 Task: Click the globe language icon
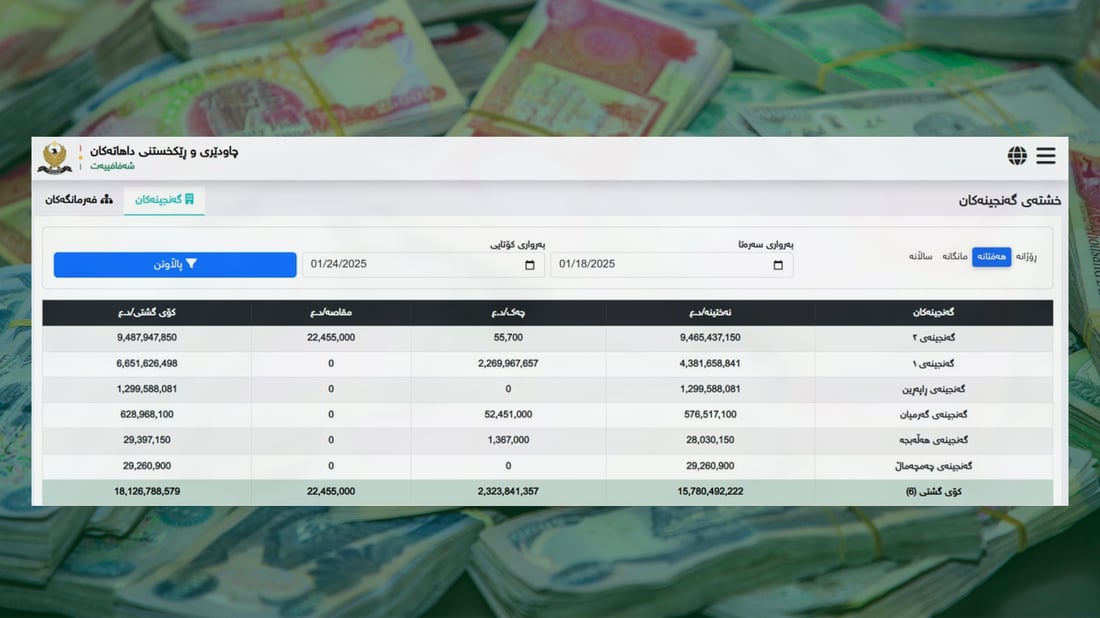(1017, 156)
